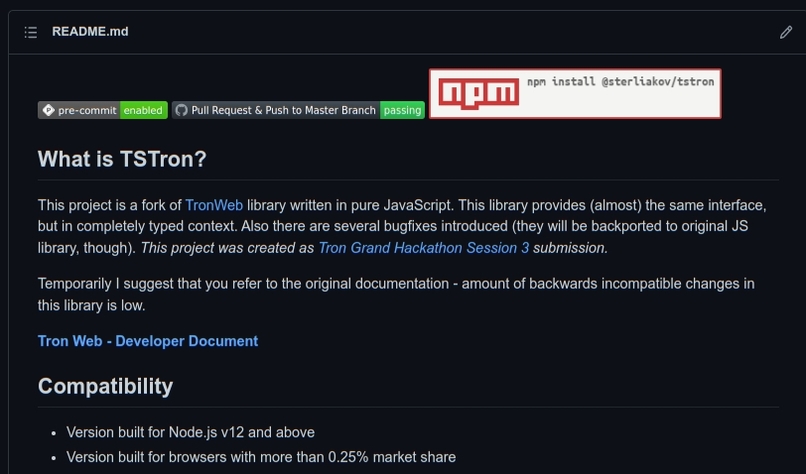Click the pre-commit enabled badge

[103, 110]
